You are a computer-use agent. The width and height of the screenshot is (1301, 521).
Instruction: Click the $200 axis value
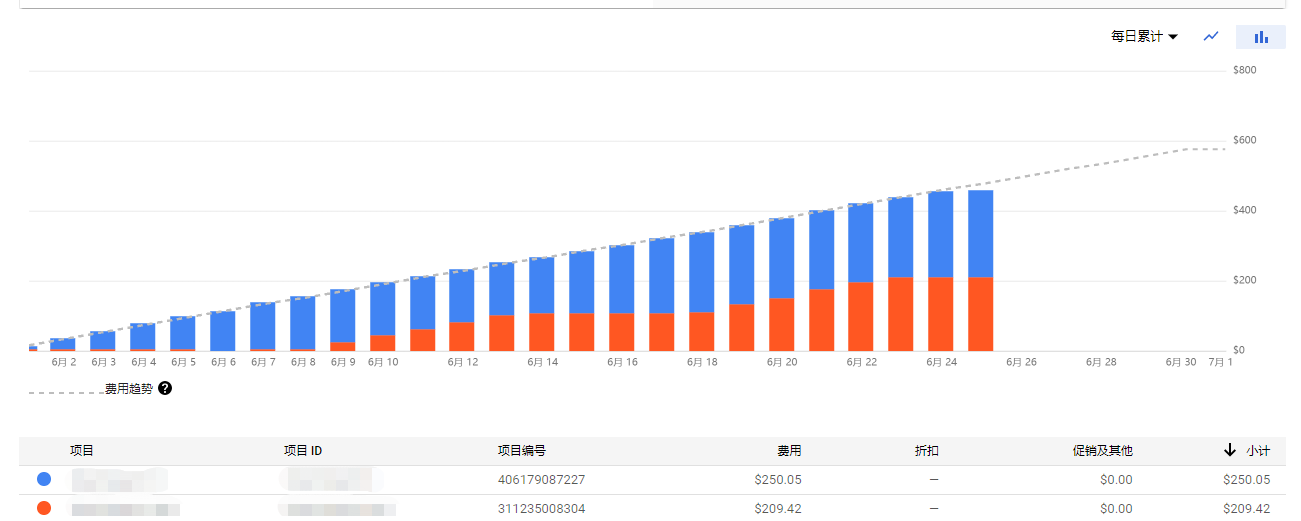pyautogui.click(x=1245, y=281)
